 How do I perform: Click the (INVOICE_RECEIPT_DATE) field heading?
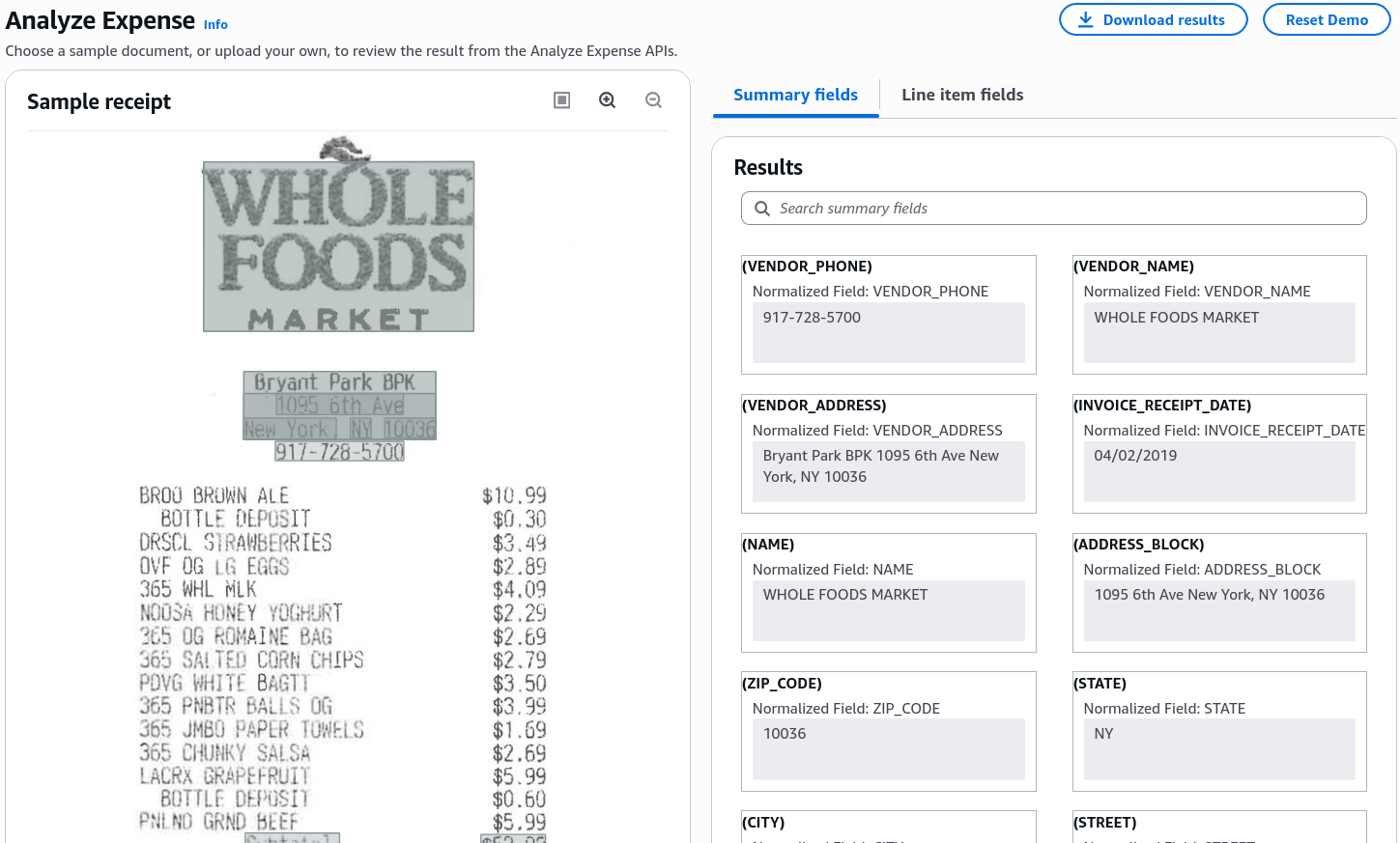click(x=1162, y=406)
